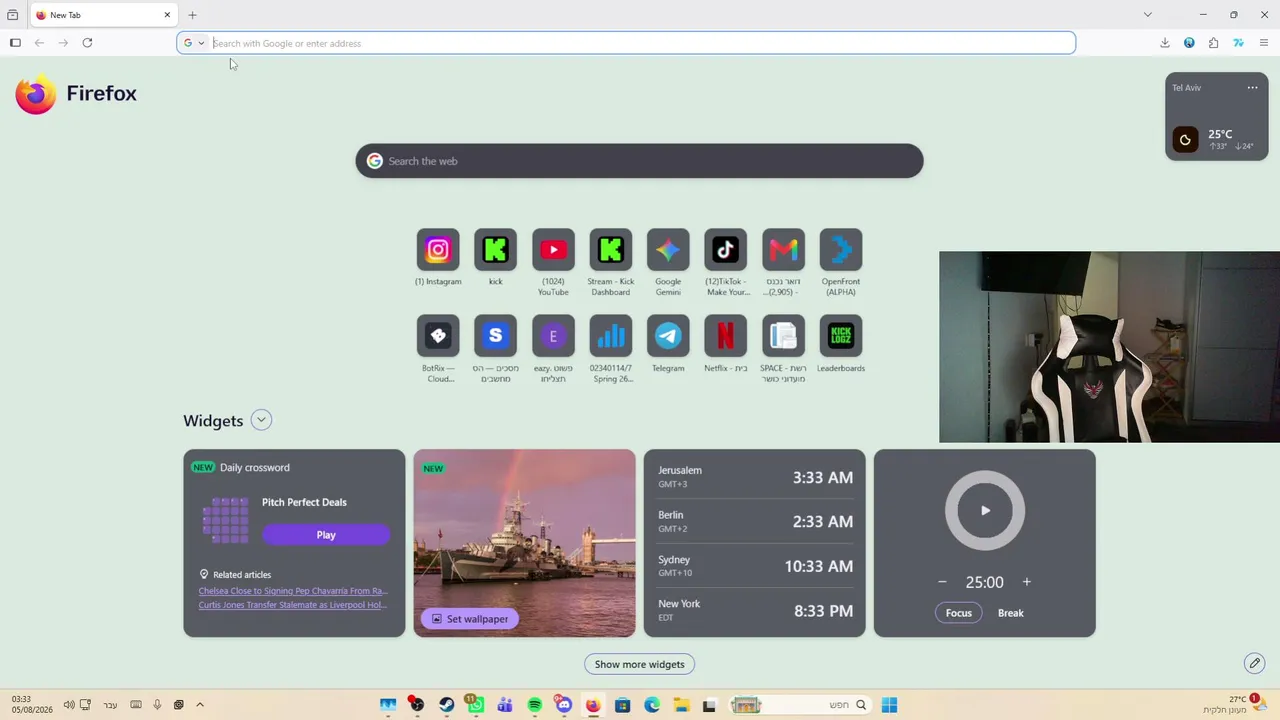Open File Explorer from the taskbar
This screenshot has width=1280, height=720.
click(x=681, y=705)
